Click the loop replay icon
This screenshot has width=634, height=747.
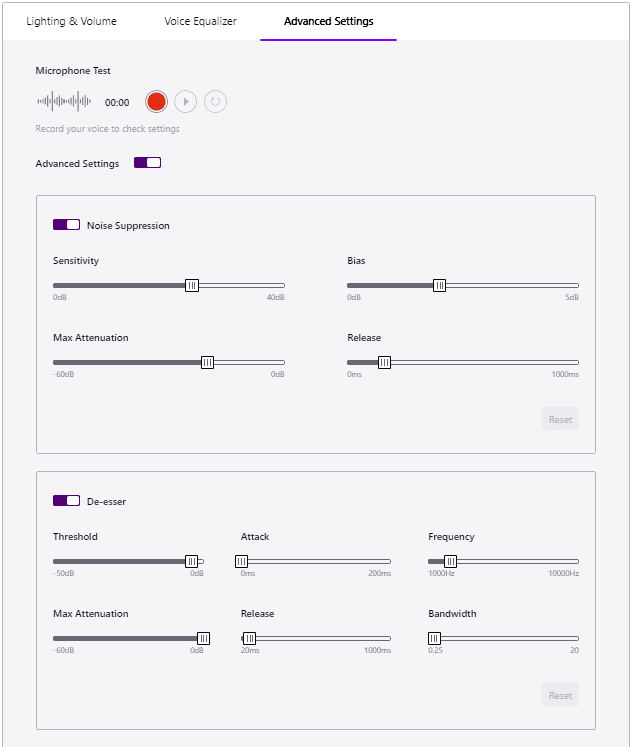click(215, 101)
